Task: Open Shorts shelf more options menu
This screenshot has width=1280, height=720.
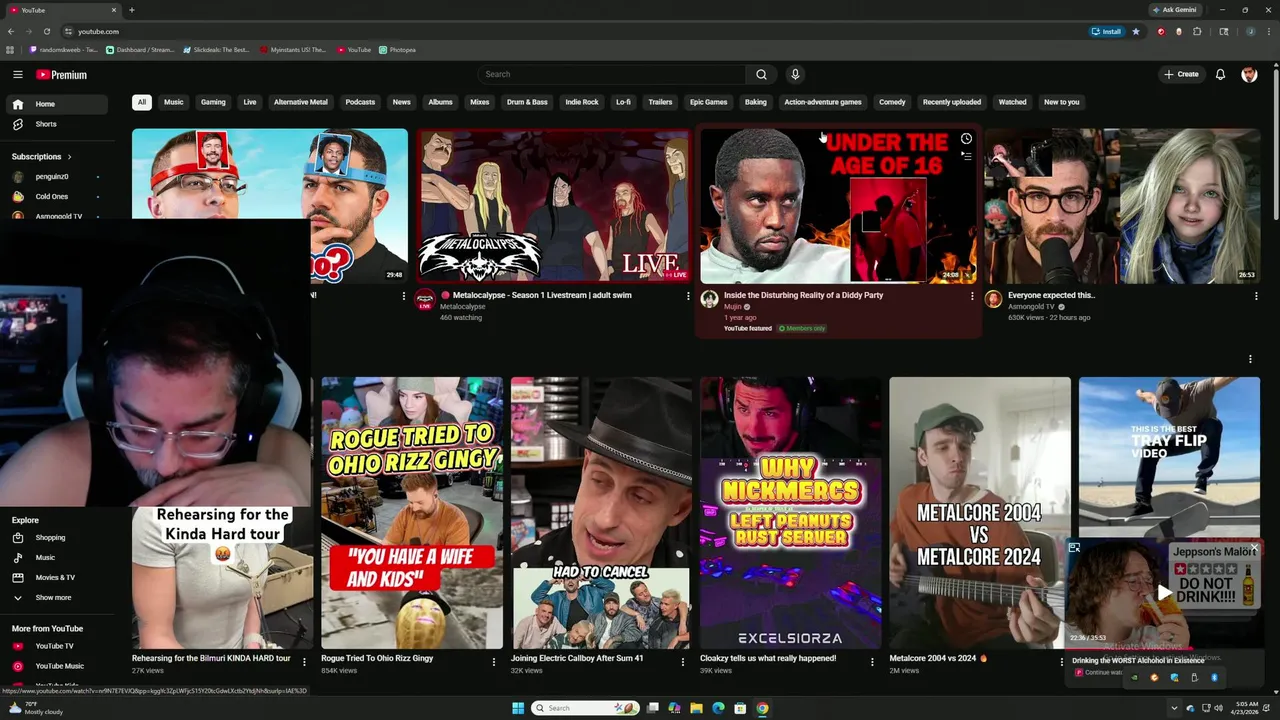Action: click(x=1250, y=359)
